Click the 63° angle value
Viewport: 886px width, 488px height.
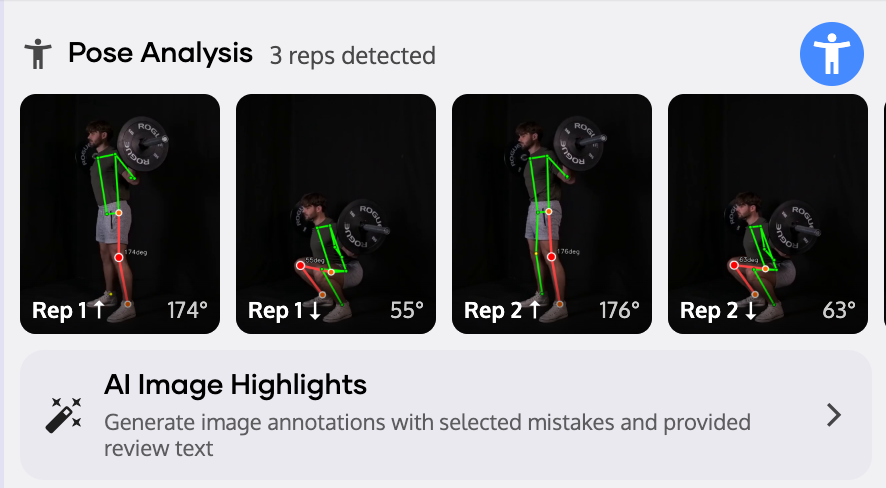click(838, 310)
